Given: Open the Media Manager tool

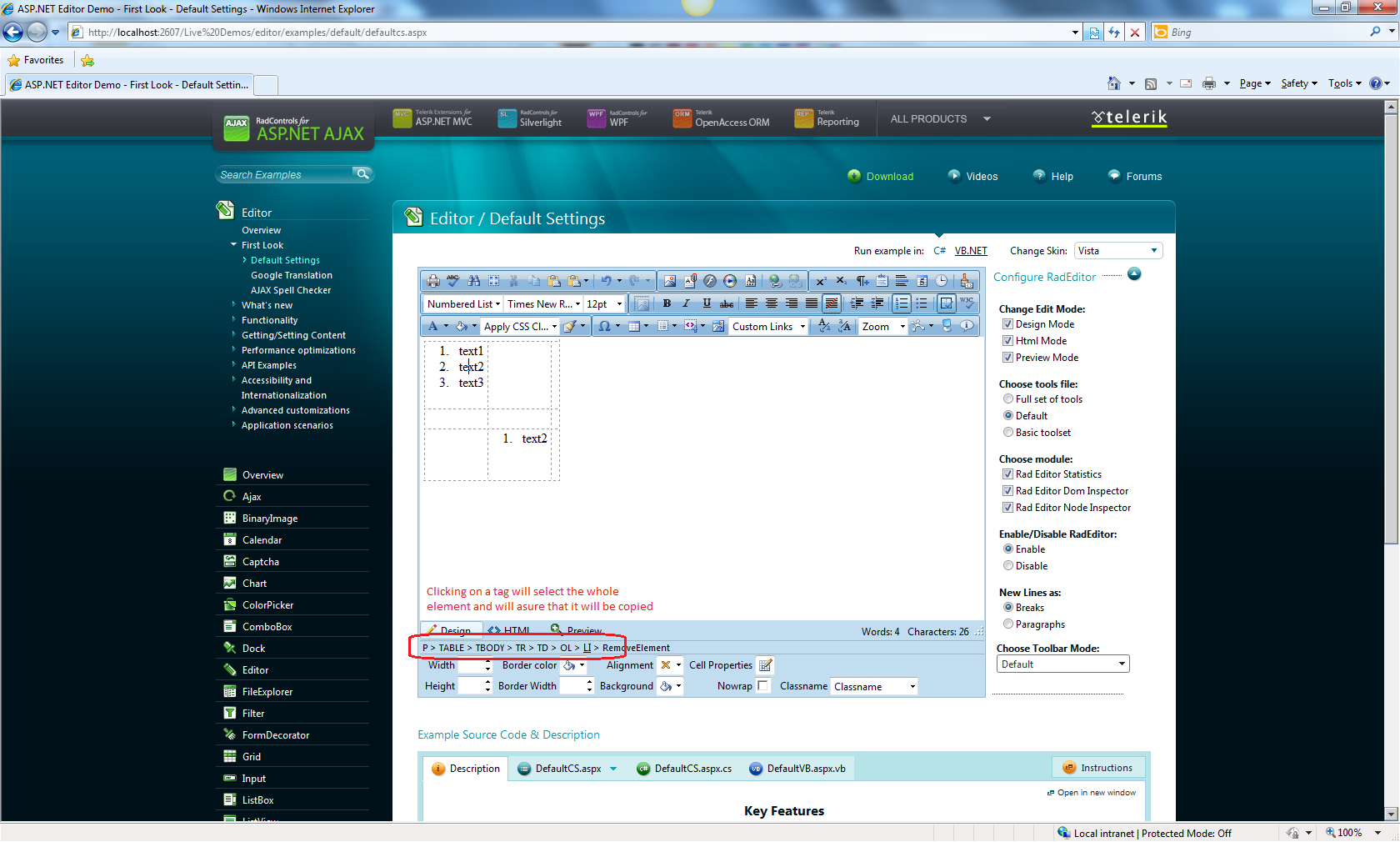Looking at the screenshot, I should coord(730,281).
